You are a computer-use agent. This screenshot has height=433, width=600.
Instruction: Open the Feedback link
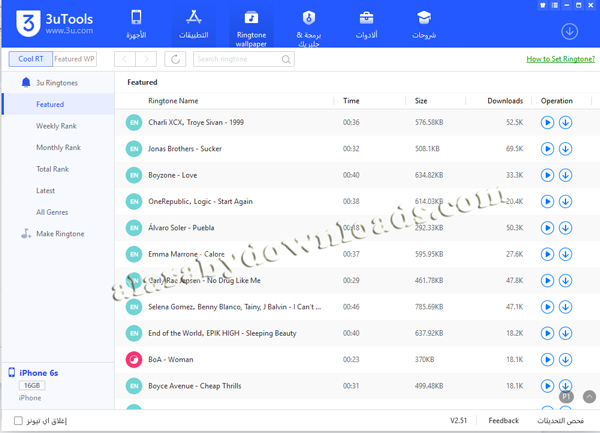coord(504,421)
